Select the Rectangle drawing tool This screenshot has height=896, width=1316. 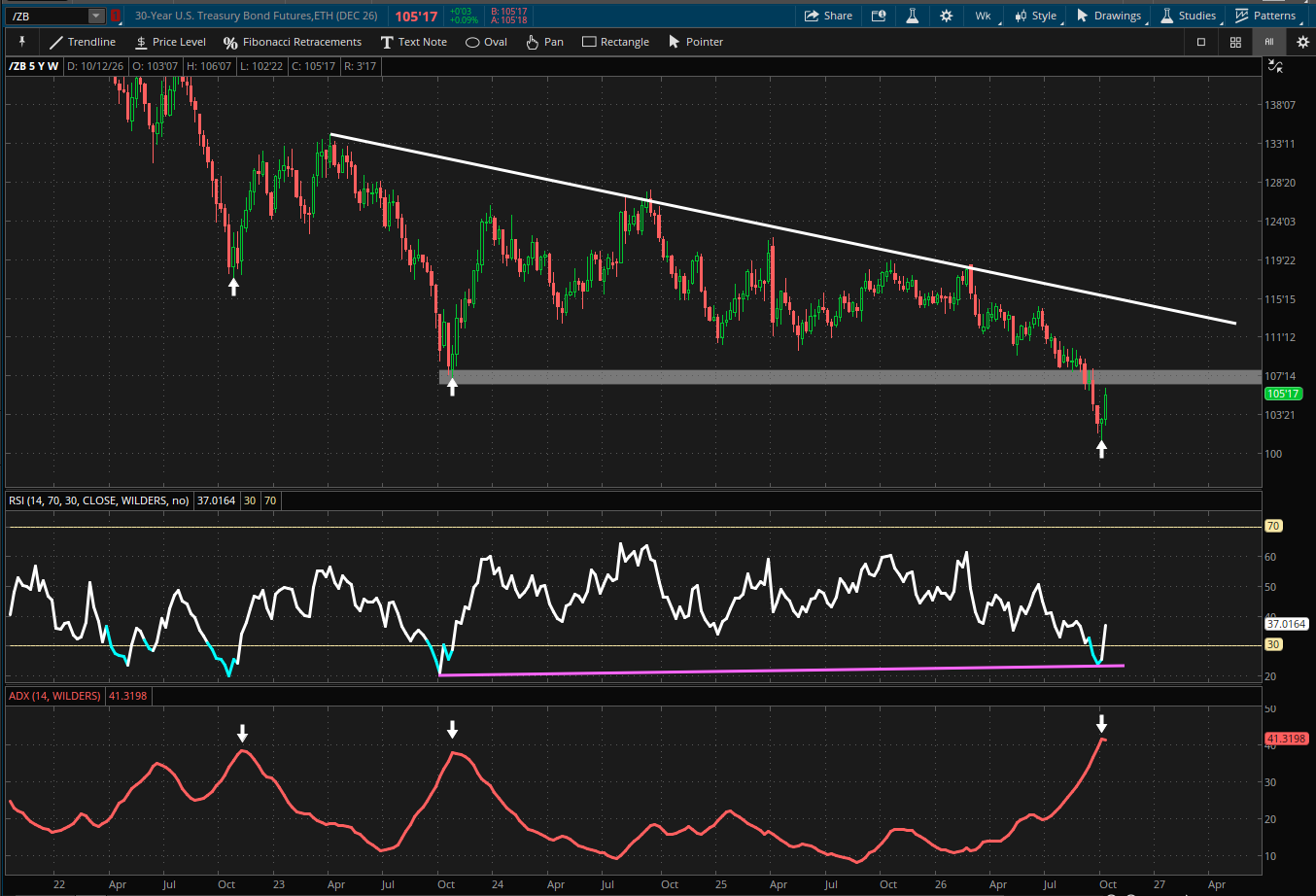[615, 42]
